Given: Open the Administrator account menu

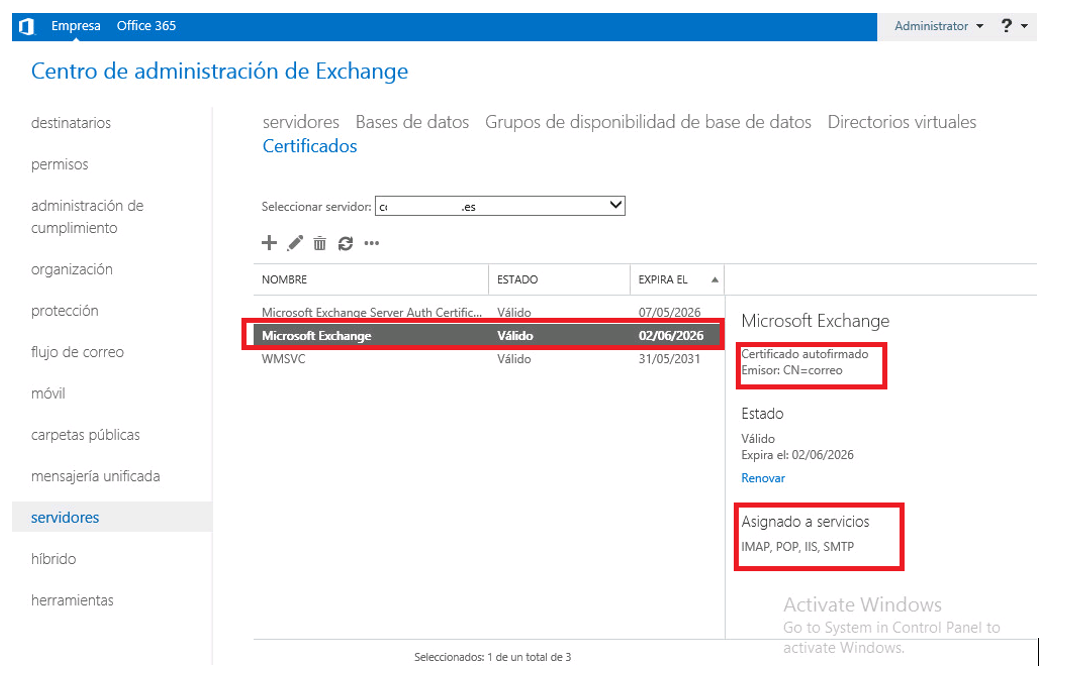Looking at the screenshot, I should tap(938, 26).
